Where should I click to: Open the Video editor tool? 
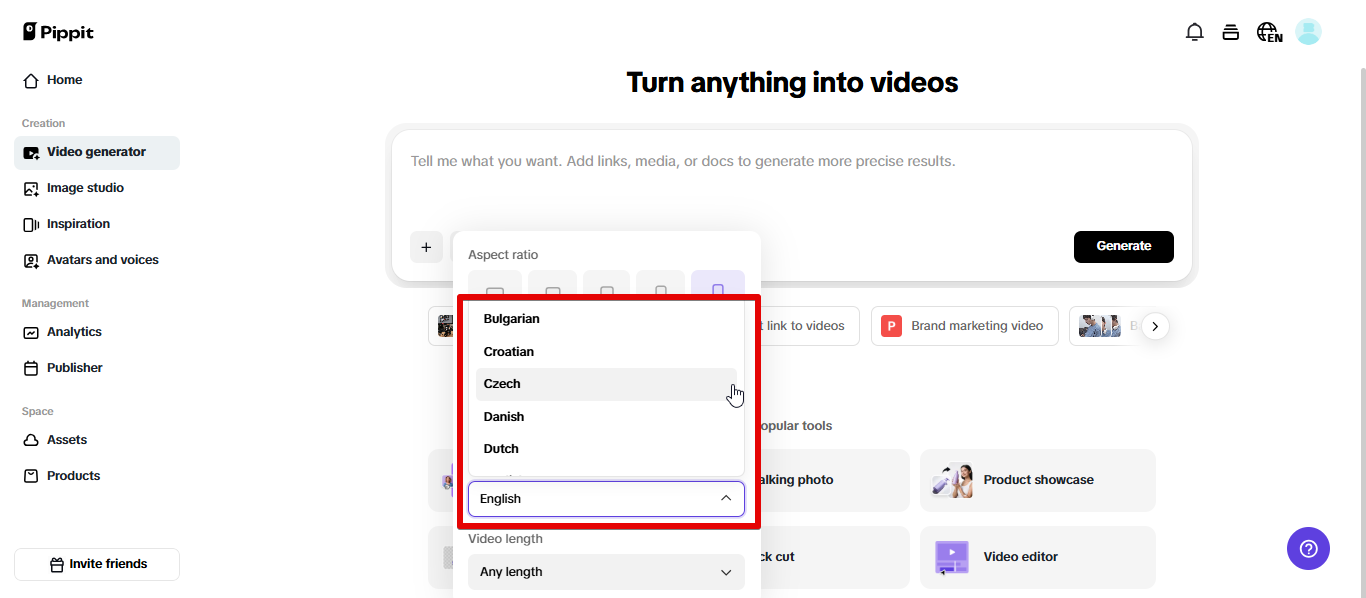coord(1037,557)
